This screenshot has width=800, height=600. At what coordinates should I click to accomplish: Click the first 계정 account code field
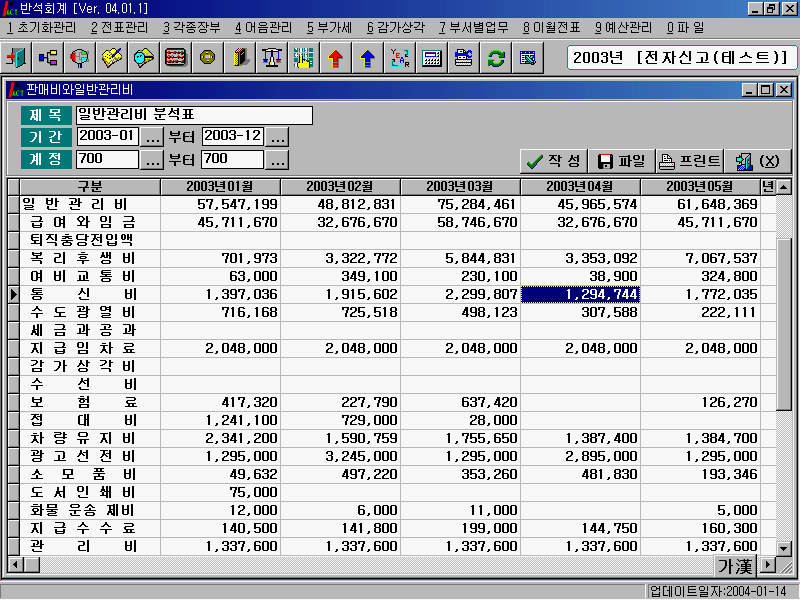point(108,160)
